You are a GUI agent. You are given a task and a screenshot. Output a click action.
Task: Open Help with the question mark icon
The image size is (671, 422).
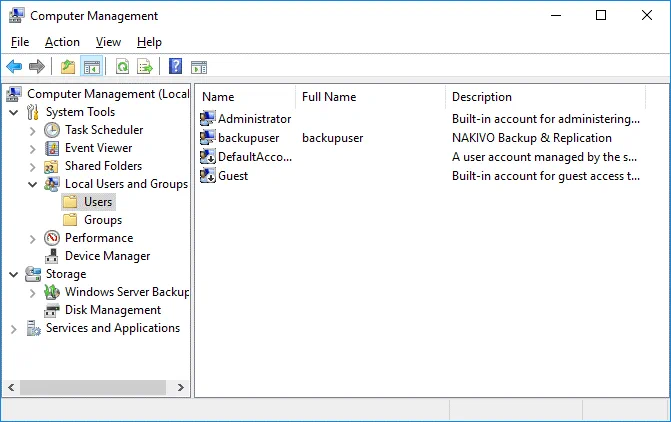click(175, 67)
